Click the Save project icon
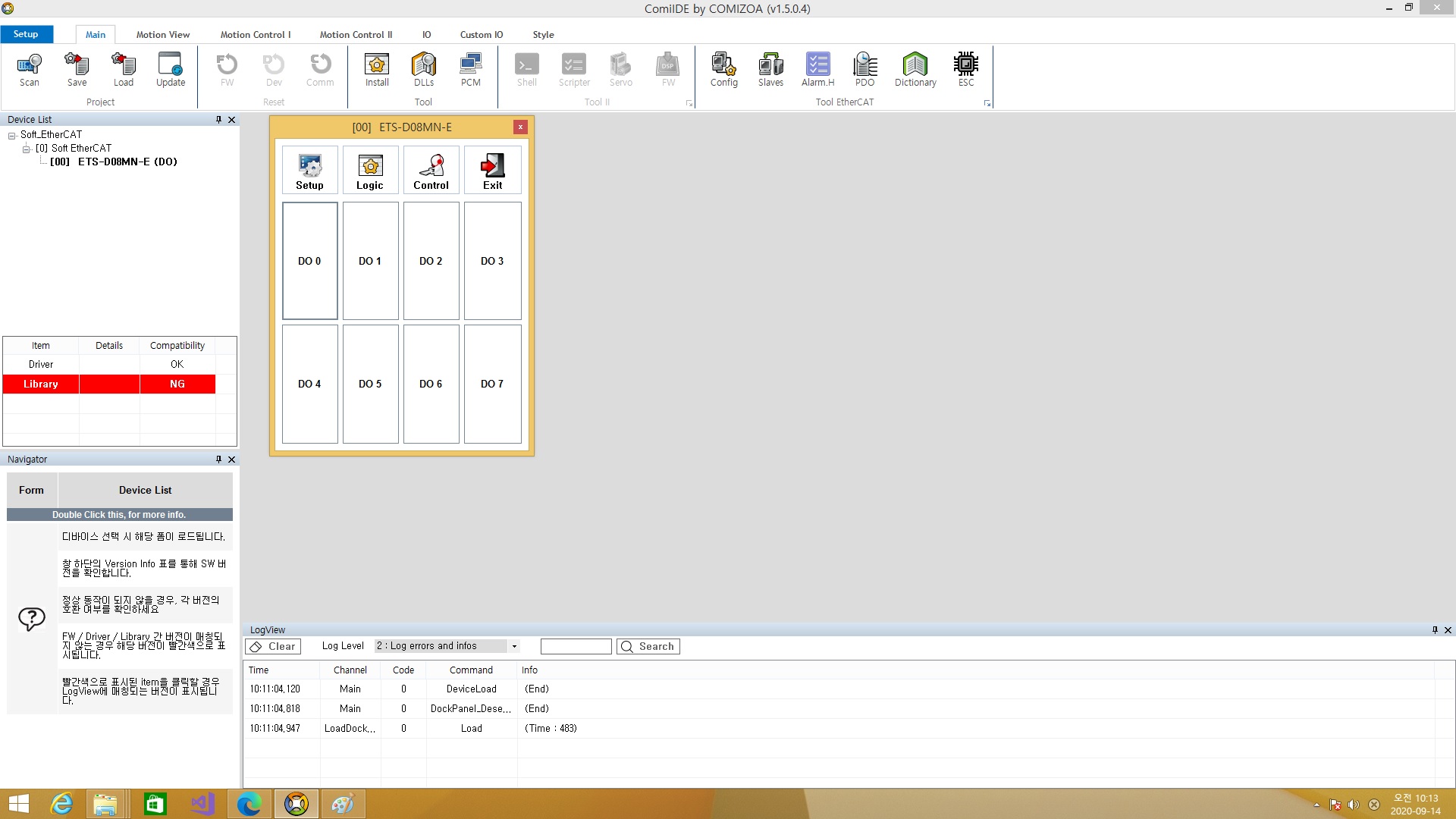 click(x=77, y=70)
